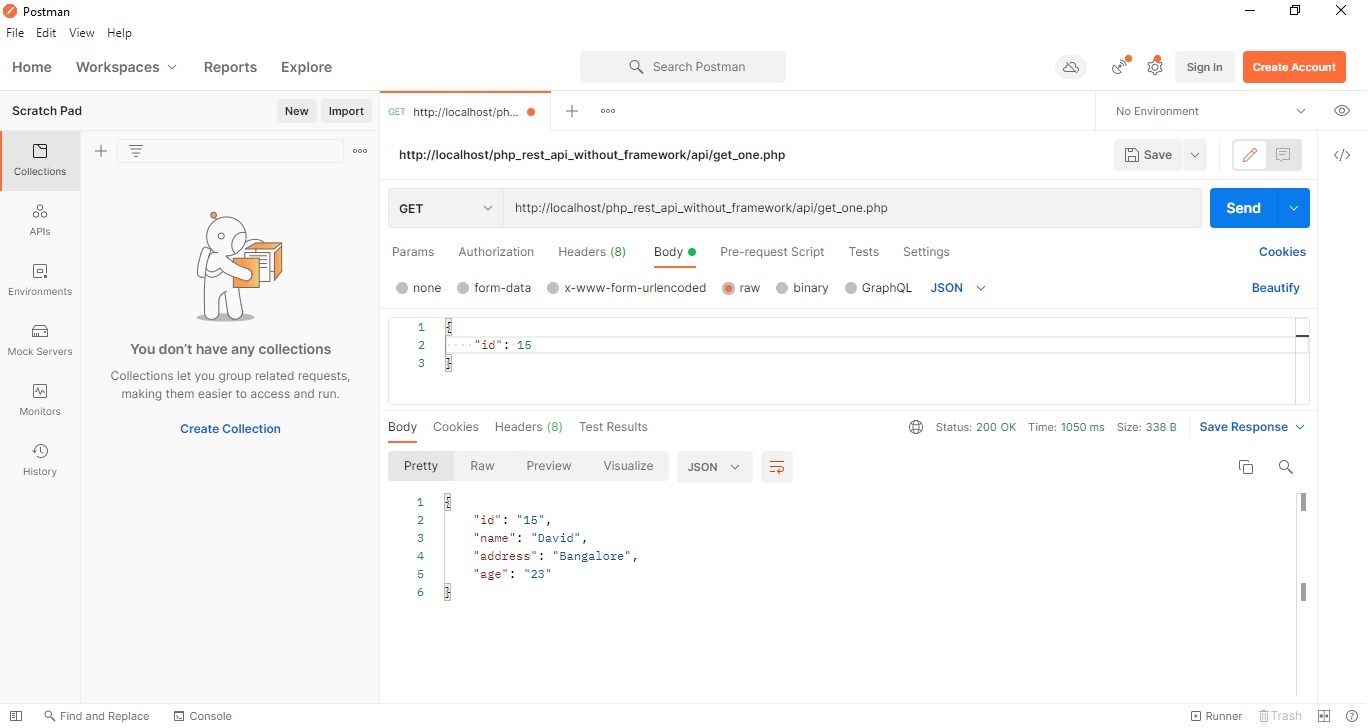Viewport: 1368px width, 728px height.
Task: Copy the response body using copy icon
Action: 1246,467
